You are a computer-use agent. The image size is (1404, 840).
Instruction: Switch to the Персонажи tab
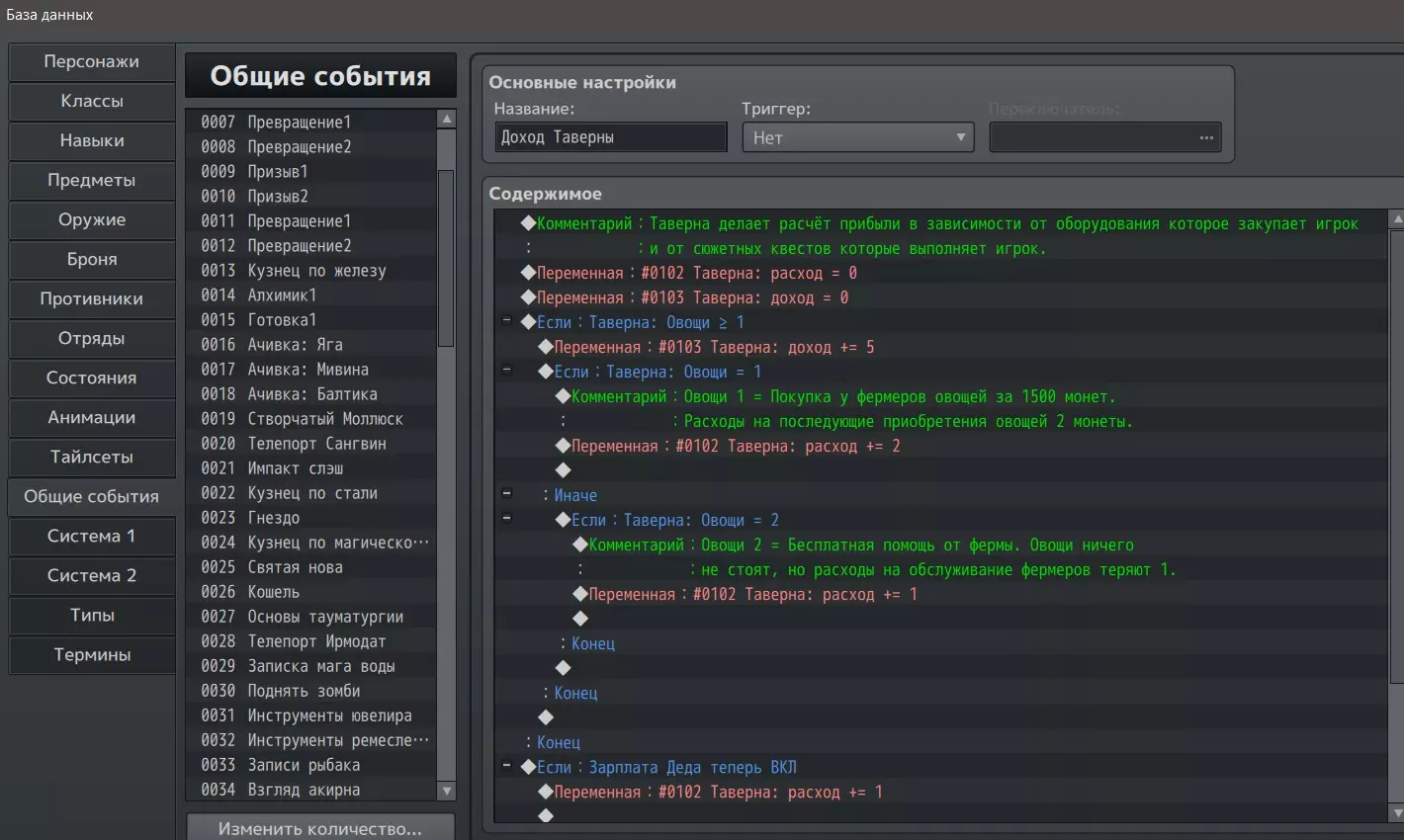coord(92,61)
